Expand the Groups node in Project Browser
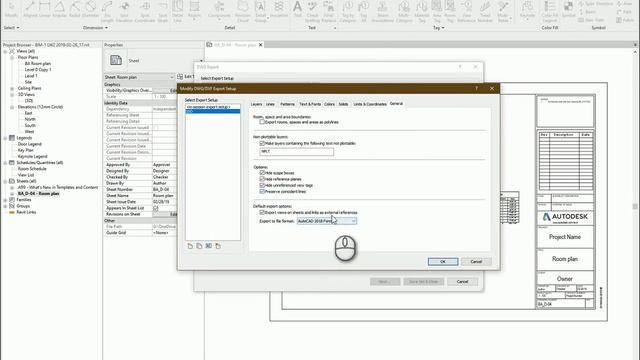This screenshot has width=640, height=360. click(5, 206)
